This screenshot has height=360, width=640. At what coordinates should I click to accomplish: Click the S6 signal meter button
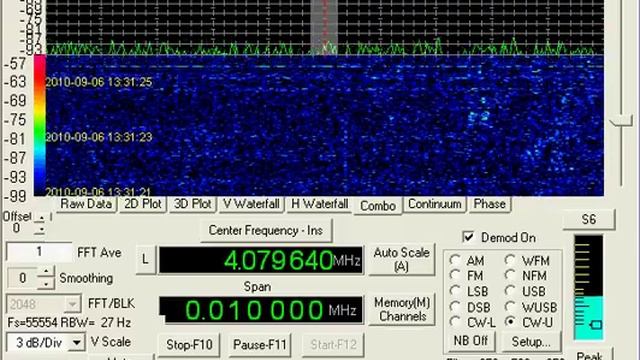pyautogui.click(x=589, y=220)
